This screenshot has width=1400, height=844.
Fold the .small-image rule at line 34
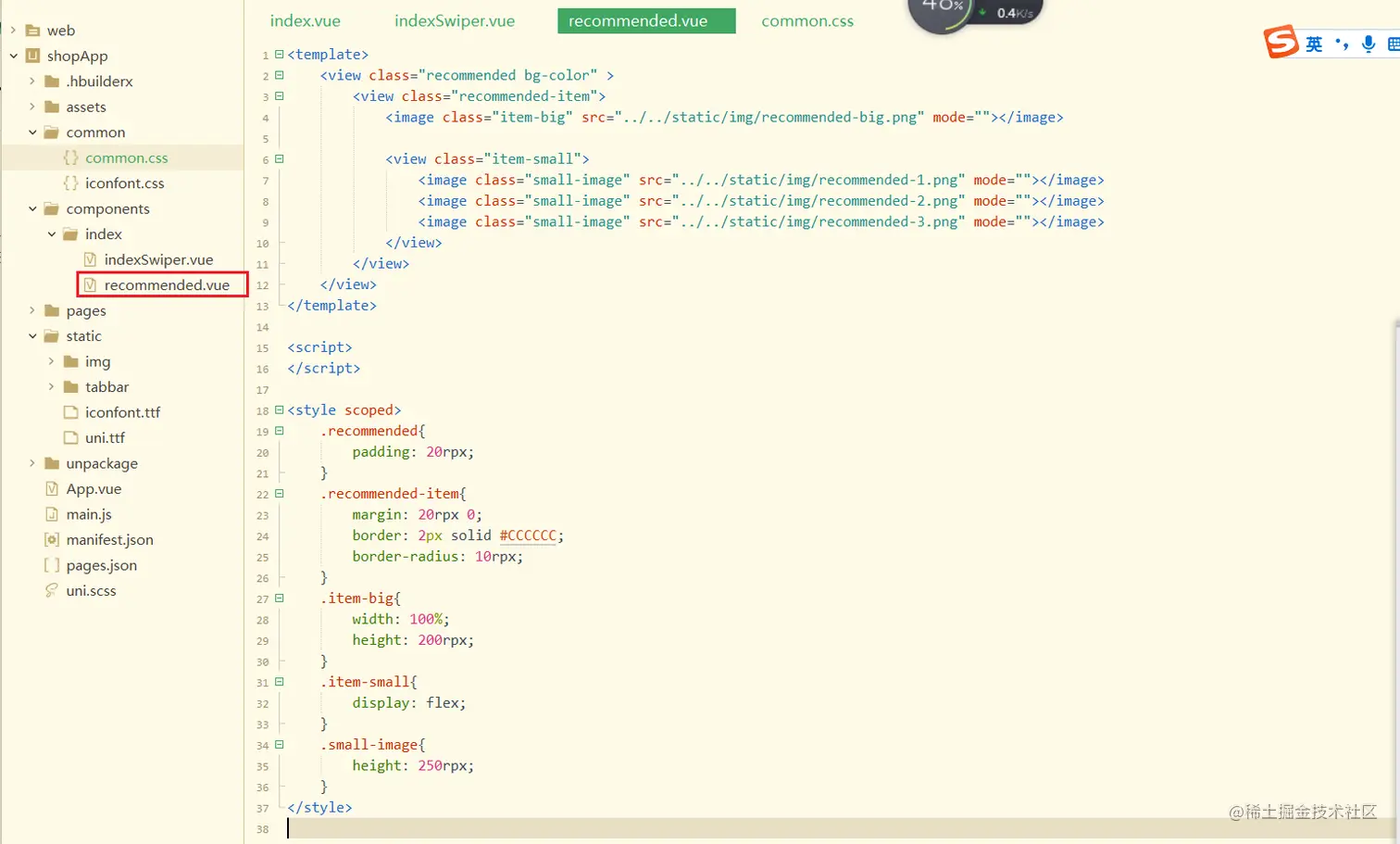tap(279, 745)
